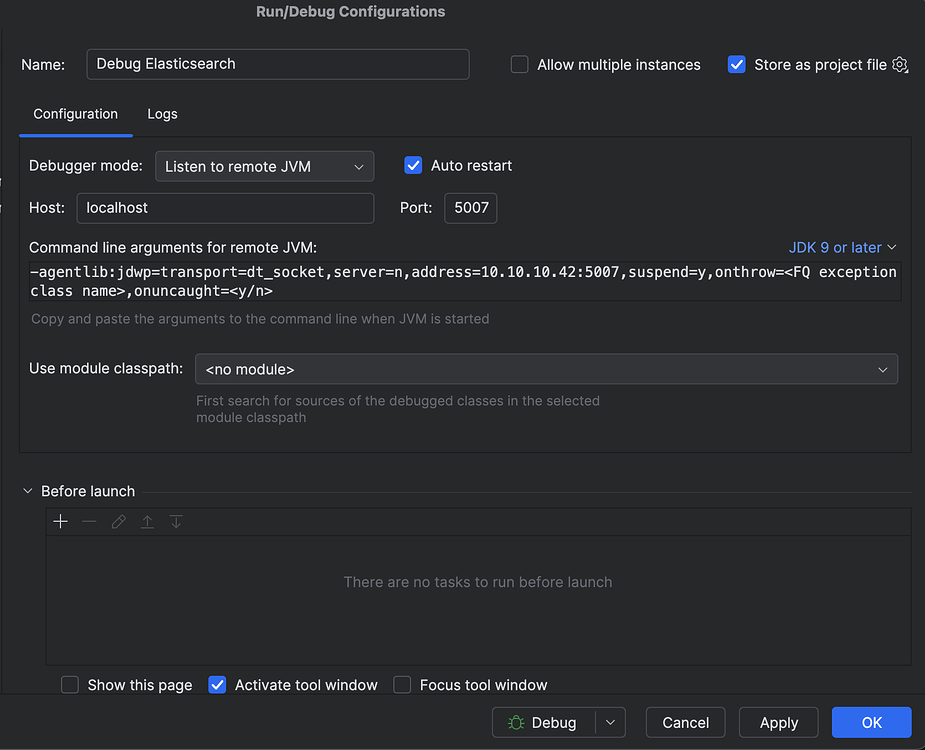Switch to the Logs tab
This screenshot has width=925, height=750.
coord(162,114)
